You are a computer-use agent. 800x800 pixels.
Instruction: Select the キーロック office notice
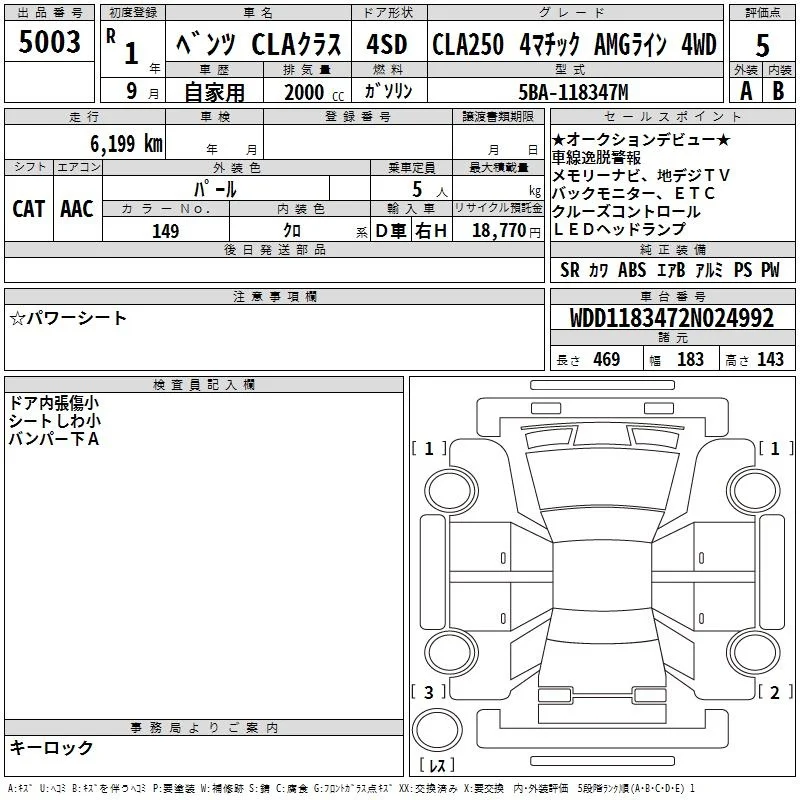tap(51, 747)
